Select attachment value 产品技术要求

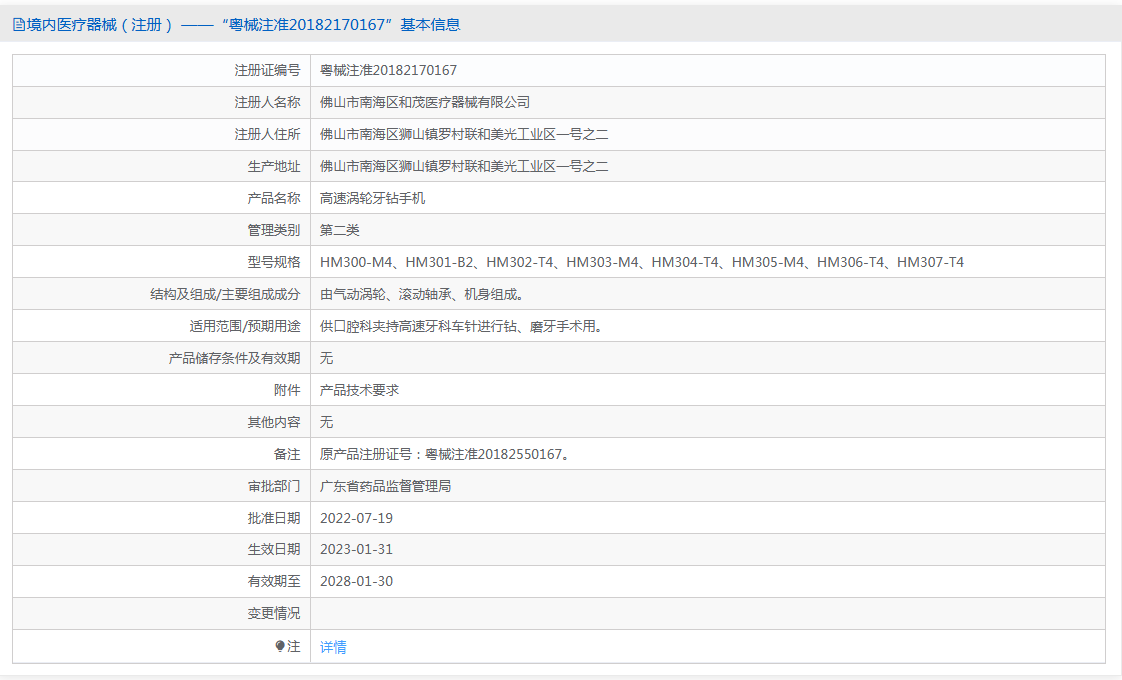(x=359, y=390)
